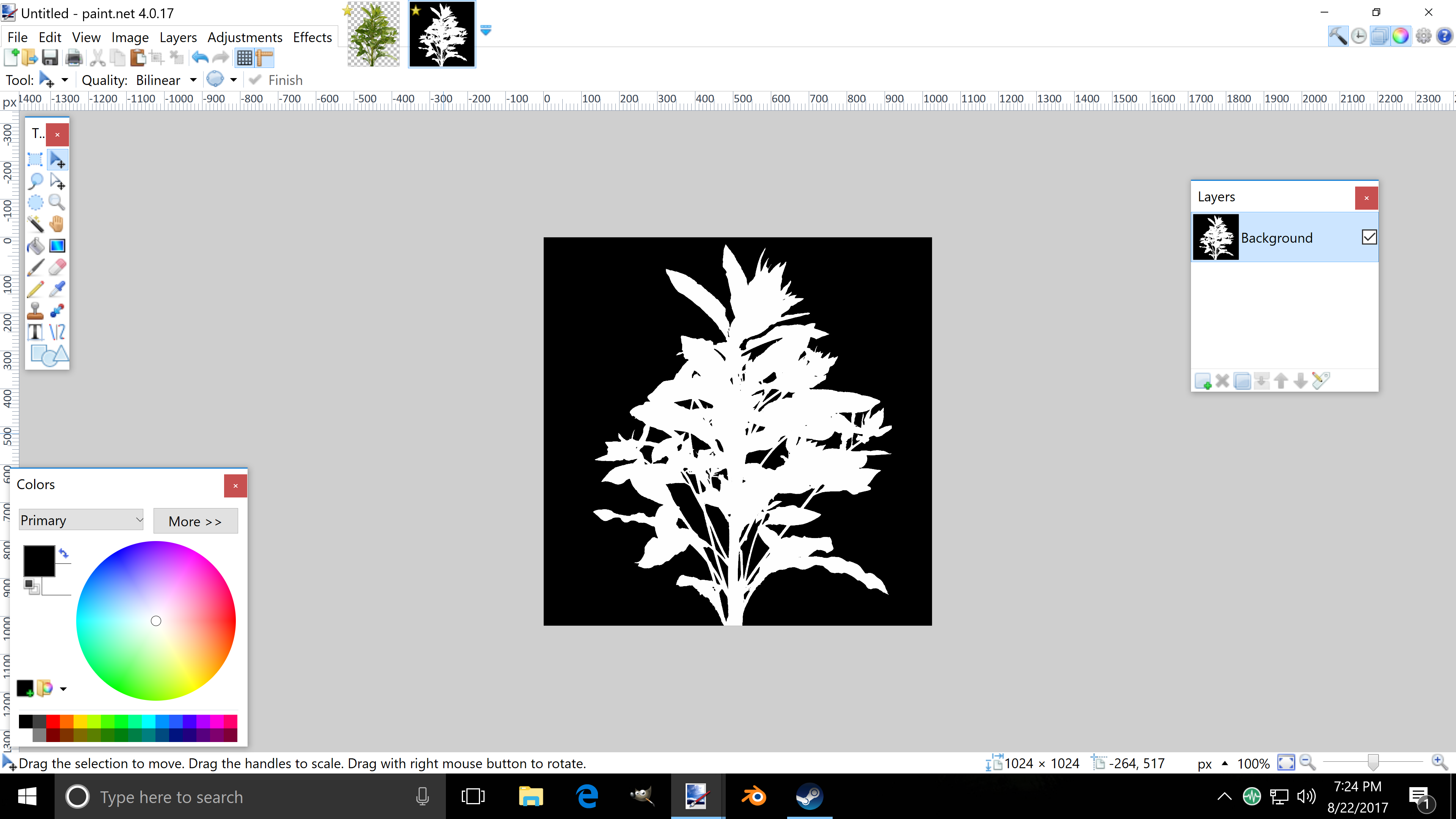Click the More >> button in Colors
The width and height of the screenshot is (1456, 819).
(x=195, y=521)
